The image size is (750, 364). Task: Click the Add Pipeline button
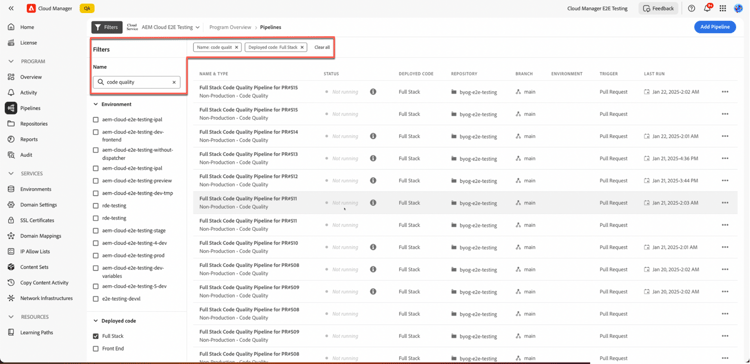[x=715, y=27]
